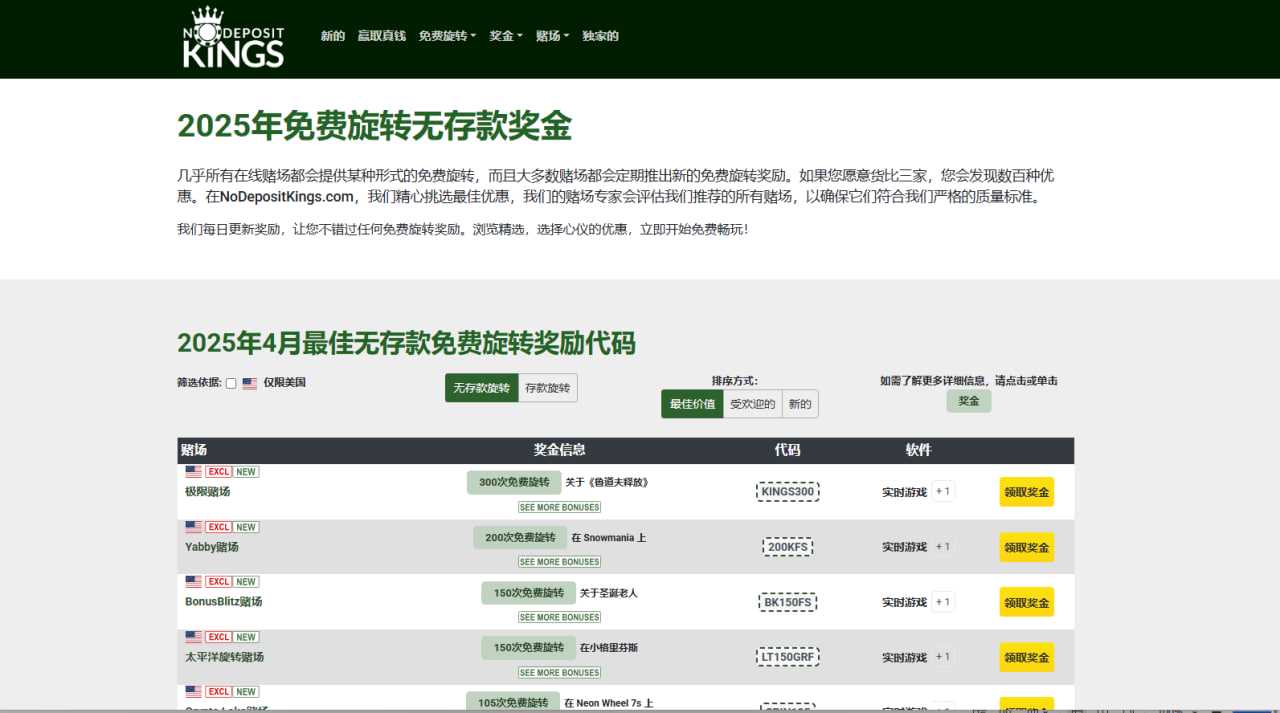This screenshot has height=713, width=1280.
Task: Click the EXCL badge in 太平洋旋转赌场 row
Action: tap(219, 637)
